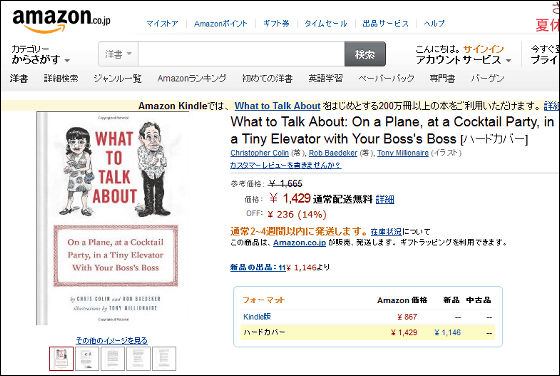This screenshot has height=376, width=560.
Task: Click the カスタマーレビュー write review link
Action: coord(286,165)
